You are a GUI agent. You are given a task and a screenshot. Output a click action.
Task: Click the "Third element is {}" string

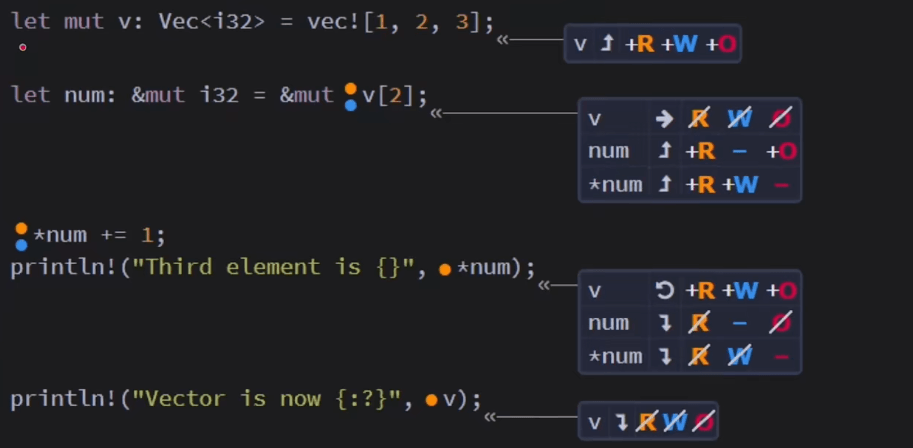tap(274, 267)
